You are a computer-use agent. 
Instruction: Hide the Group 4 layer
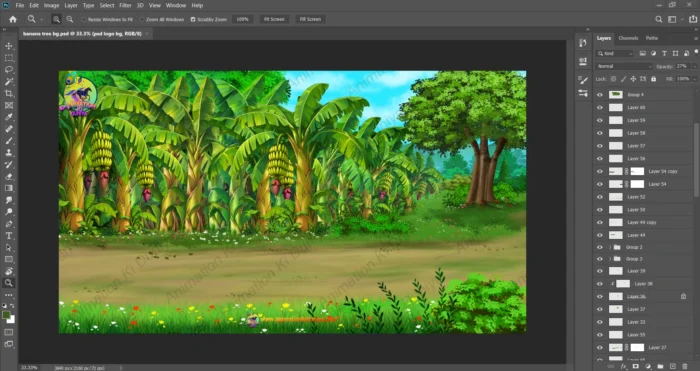[x=600, y=95]
